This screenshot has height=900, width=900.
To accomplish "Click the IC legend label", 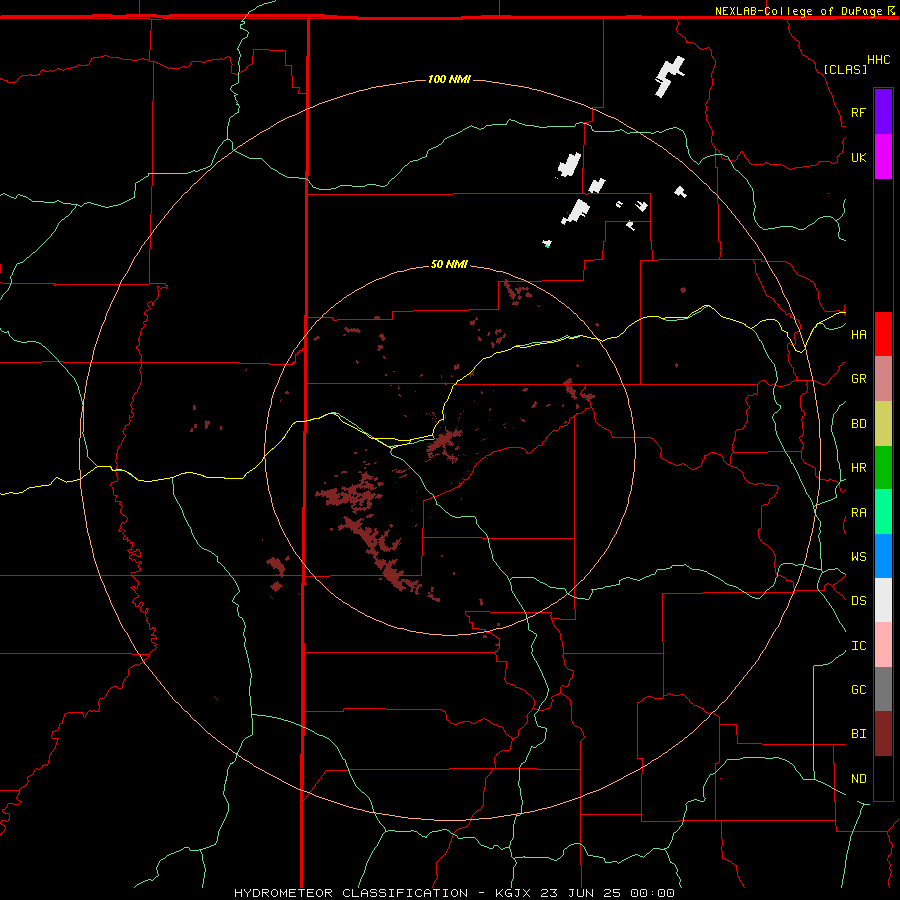I will 858,646.
